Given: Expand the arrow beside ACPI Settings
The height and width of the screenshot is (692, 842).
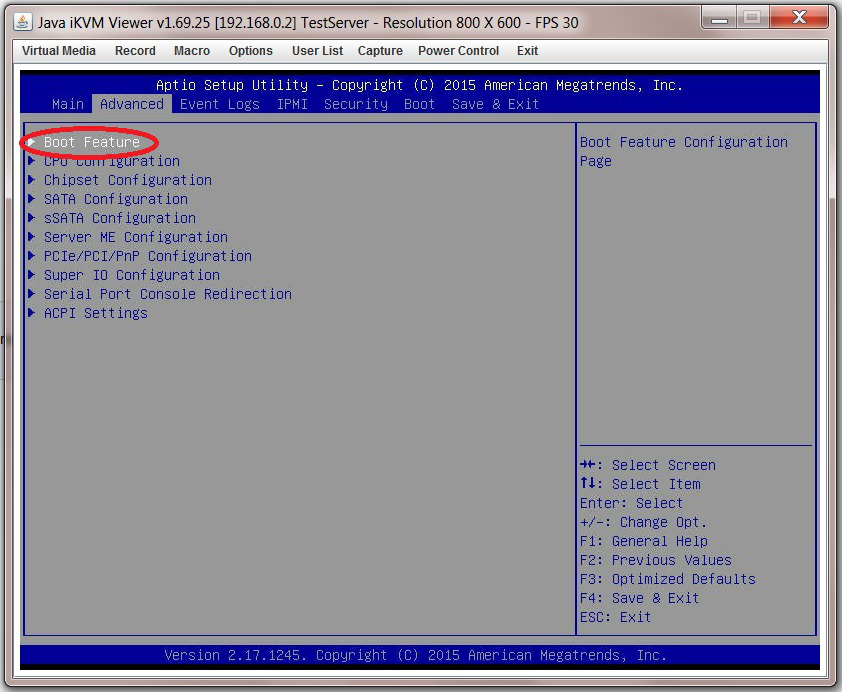Looking at the screenshot, I should [x=32, y=313].
